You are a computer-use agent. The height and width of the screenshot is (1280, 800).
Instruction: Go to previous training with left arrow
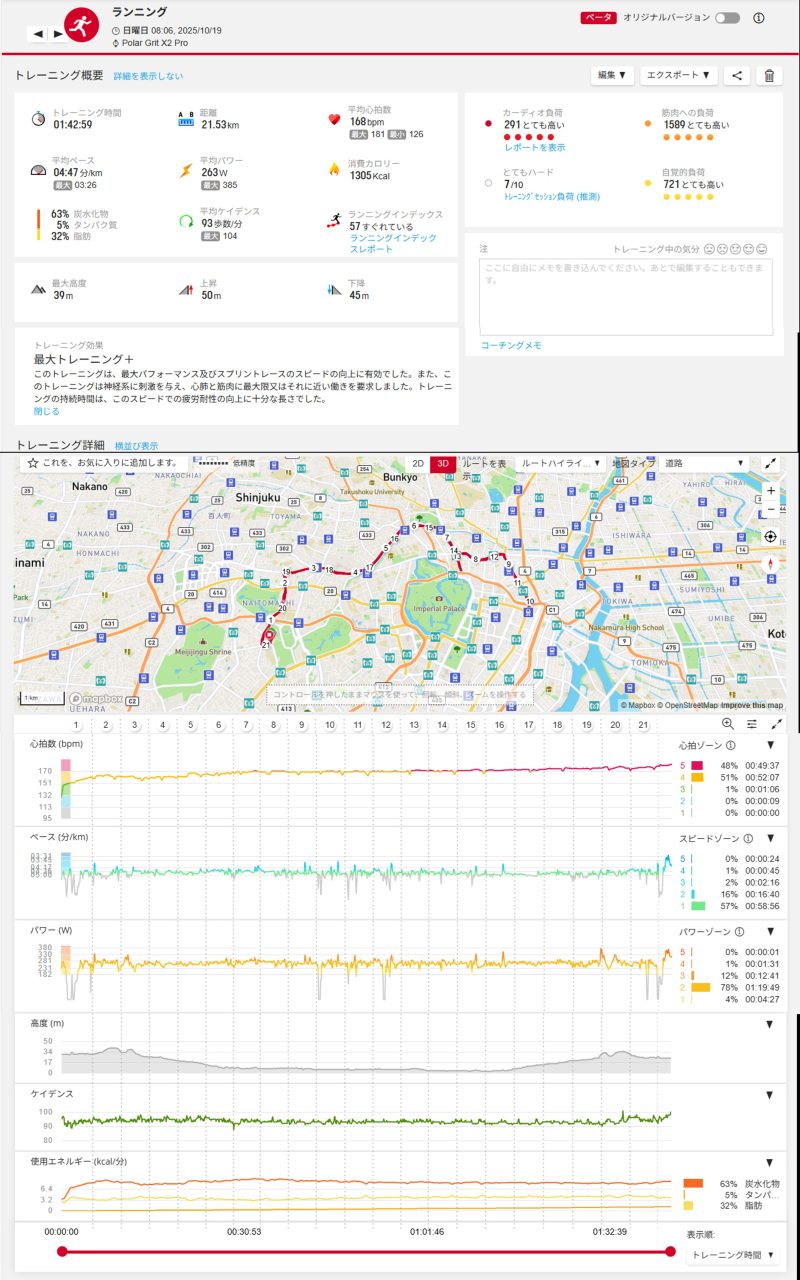tap(38, 33)
